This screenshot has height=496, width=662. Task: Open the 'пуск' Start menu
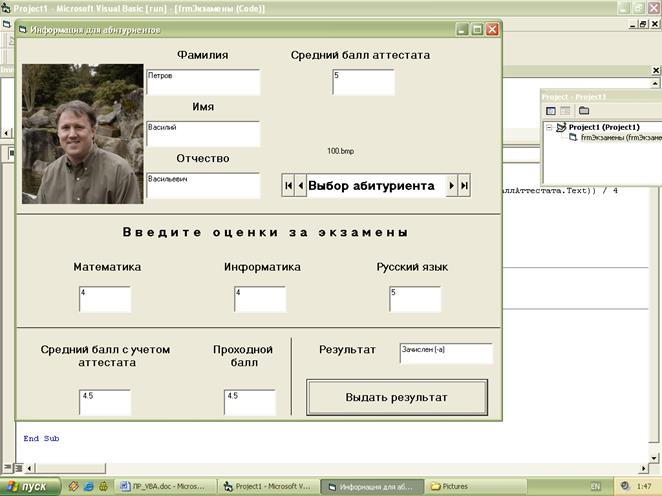coord(30,487)
